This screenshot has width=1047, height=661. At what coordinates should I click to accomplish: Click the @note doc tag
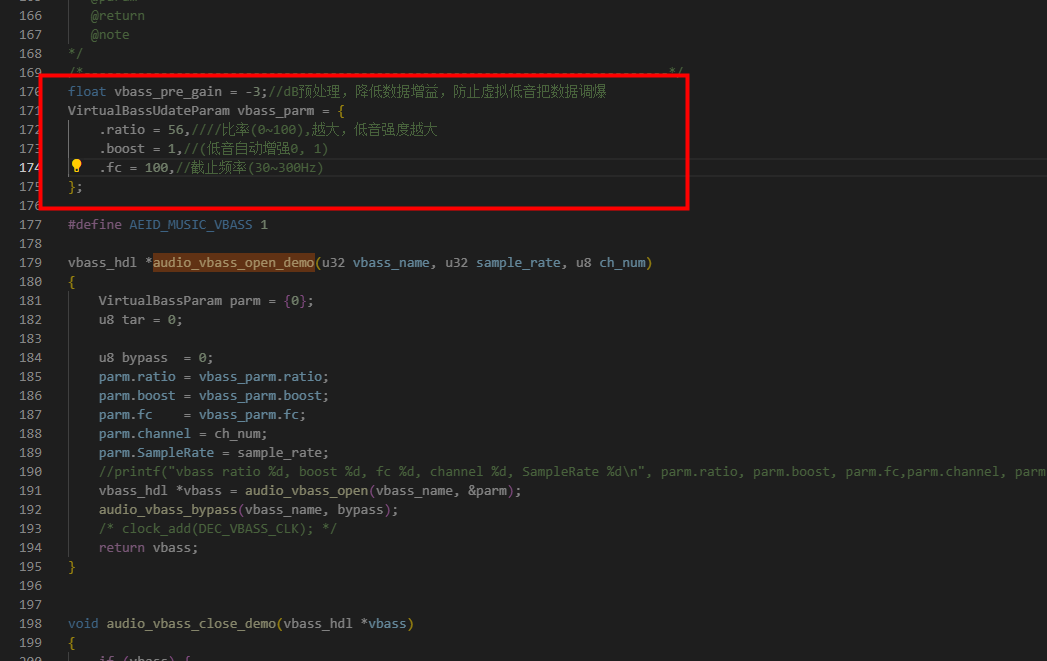[110, 35]
